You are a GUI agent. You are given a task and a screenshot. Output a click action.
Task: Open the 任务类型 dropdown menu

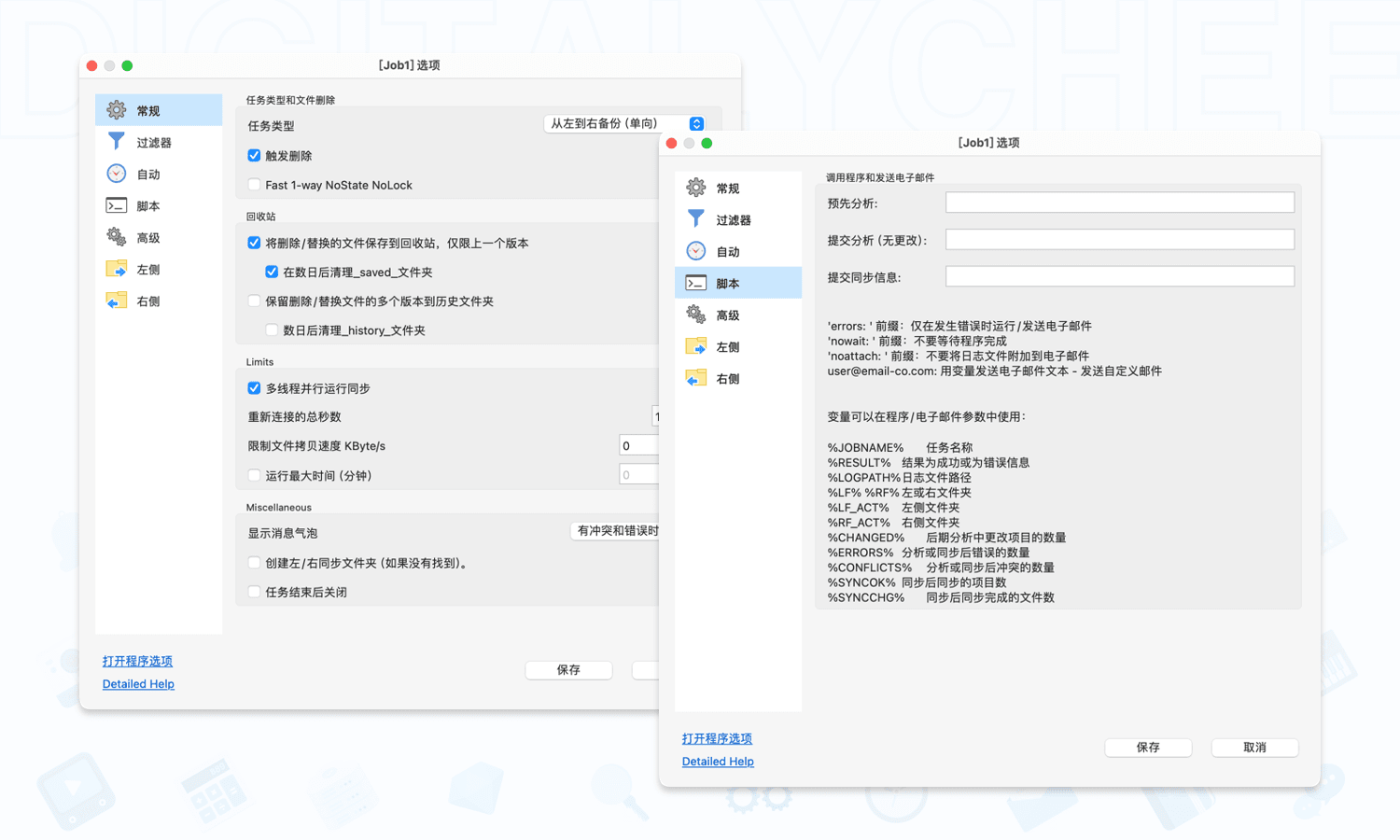(623, 124)
